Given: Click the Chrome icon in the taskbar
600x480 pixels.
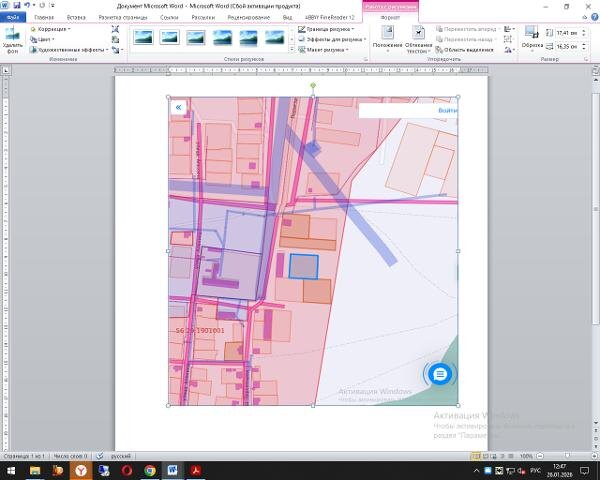Looking at the screenshot, I should point(149,469).
